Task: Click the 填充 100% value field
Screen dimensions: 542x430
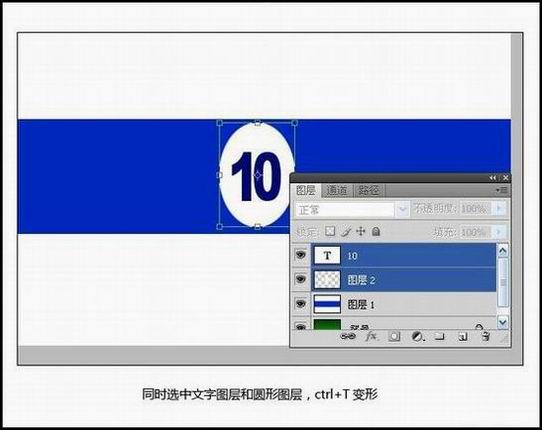Action: (x=476, y=232)
